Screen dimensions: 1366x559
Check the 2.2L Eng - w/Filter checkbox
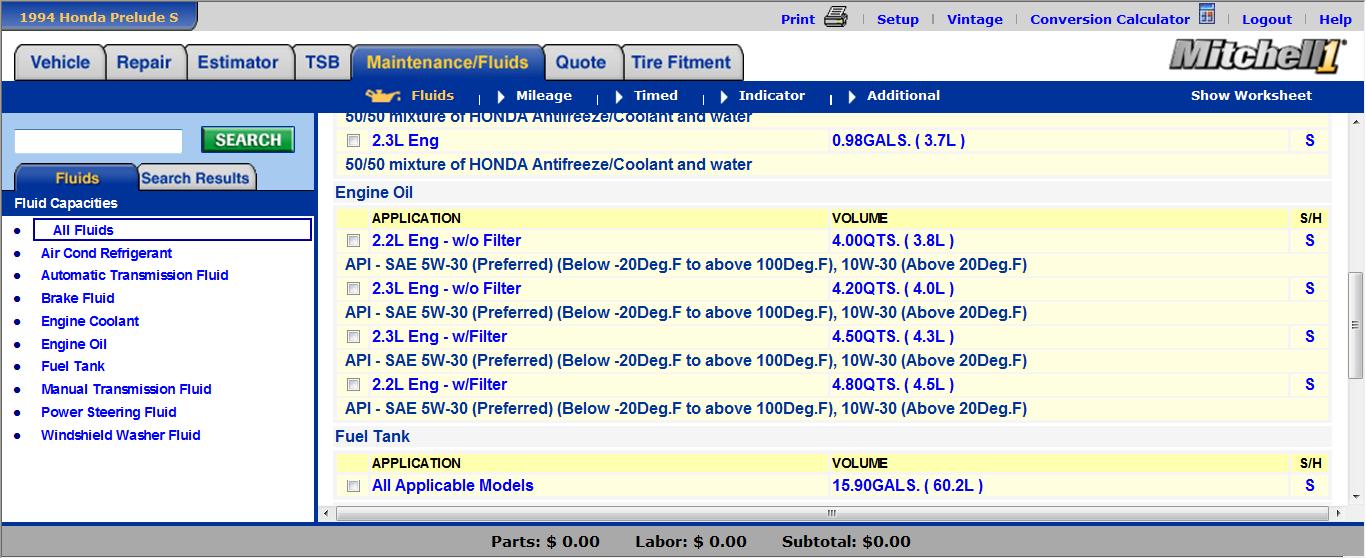[353, 385]
